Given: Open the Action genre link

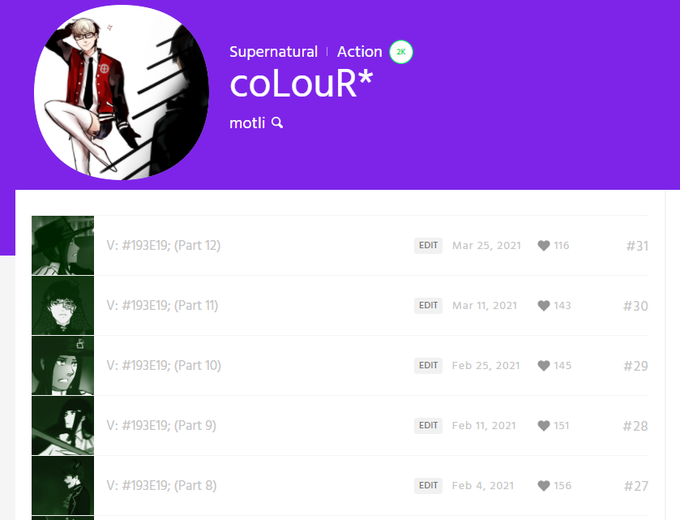Looking at the screenshot, I should click(x=360, y=52).
